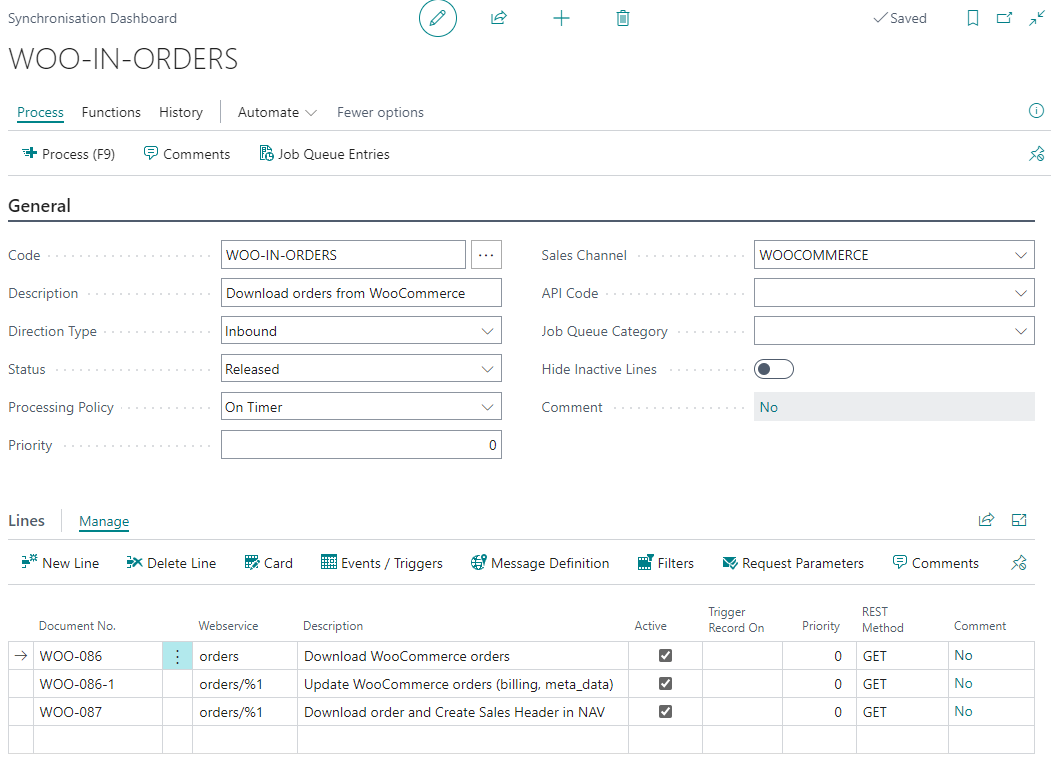Click the REST Method column header
Screen dimensions: 1051x765
coord(883,620)
